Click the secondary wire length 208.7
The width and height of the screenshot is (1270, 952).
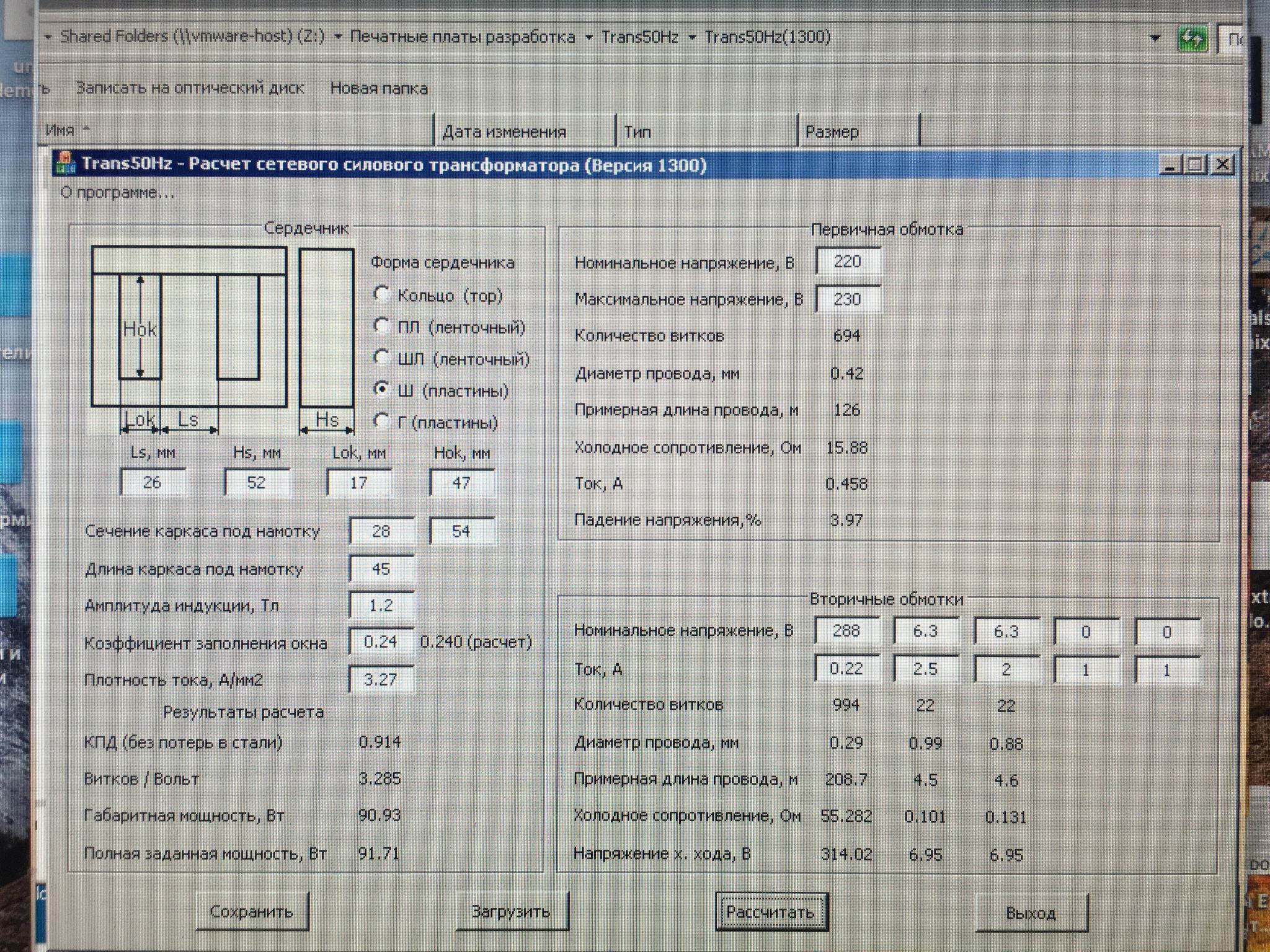pos(846,779)
